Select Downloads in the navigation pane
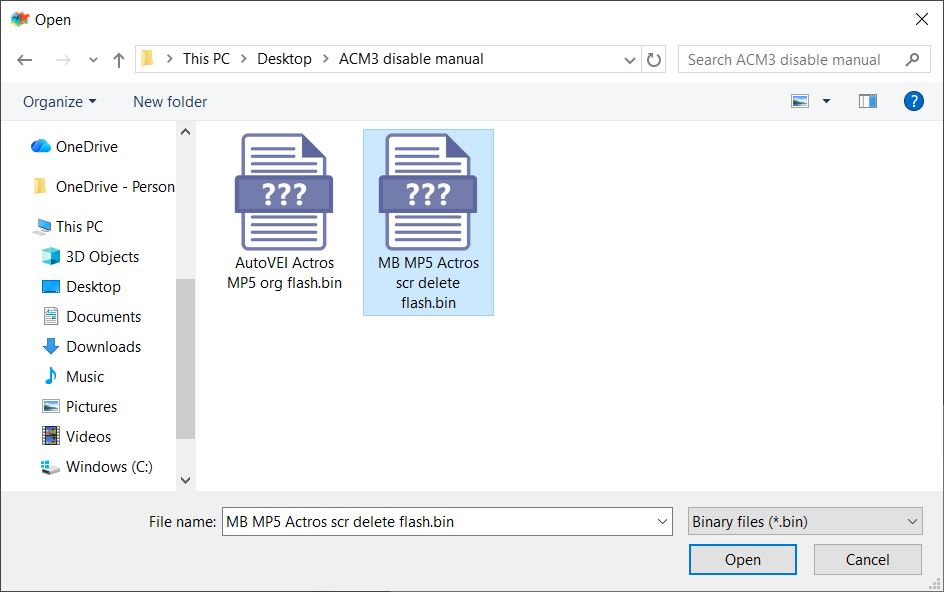Viewport: 944px width, 592px height. click(103, 347)
